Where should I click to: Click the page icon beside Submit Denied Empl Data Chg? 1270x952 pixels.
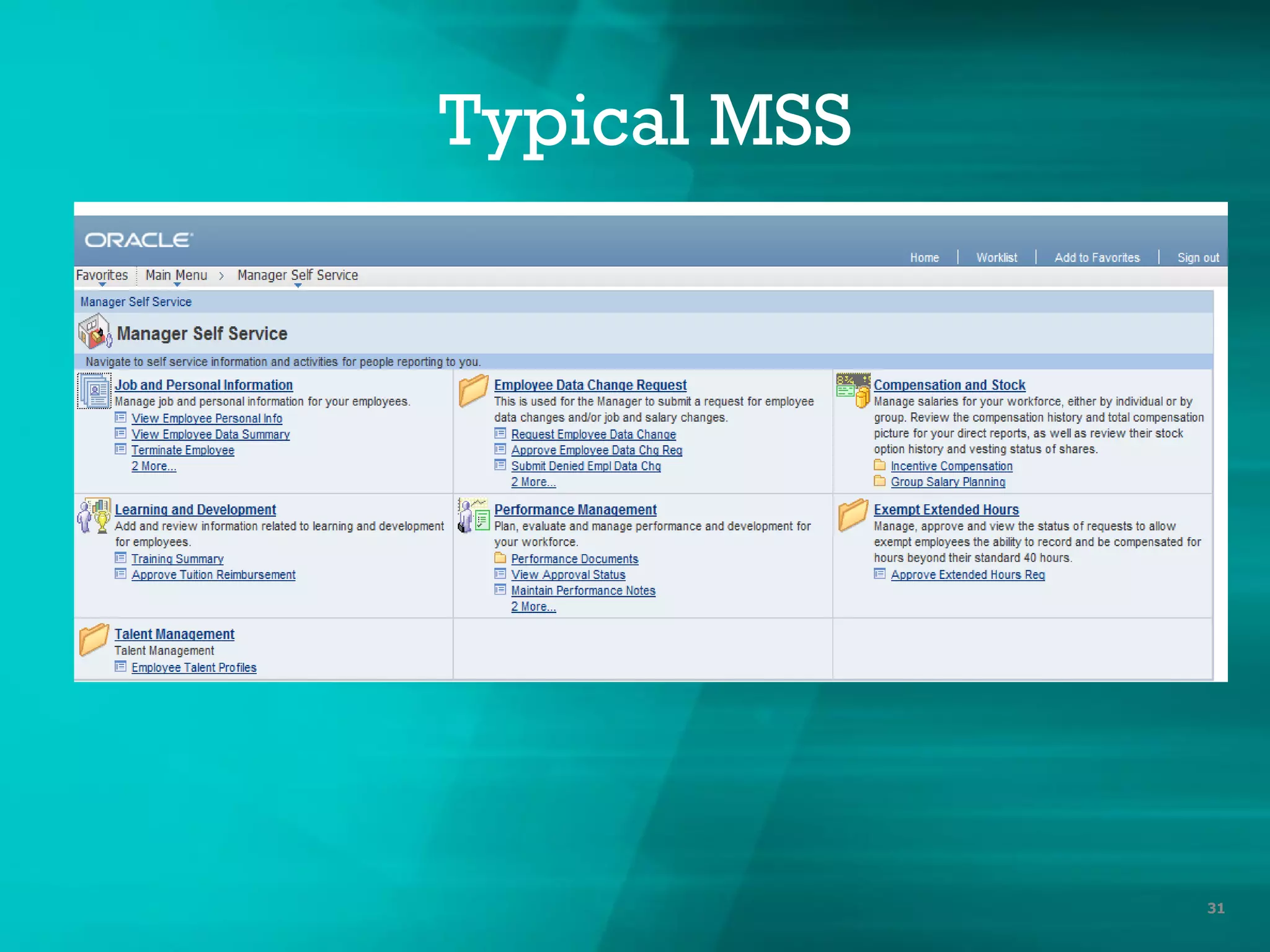(500, 465)
